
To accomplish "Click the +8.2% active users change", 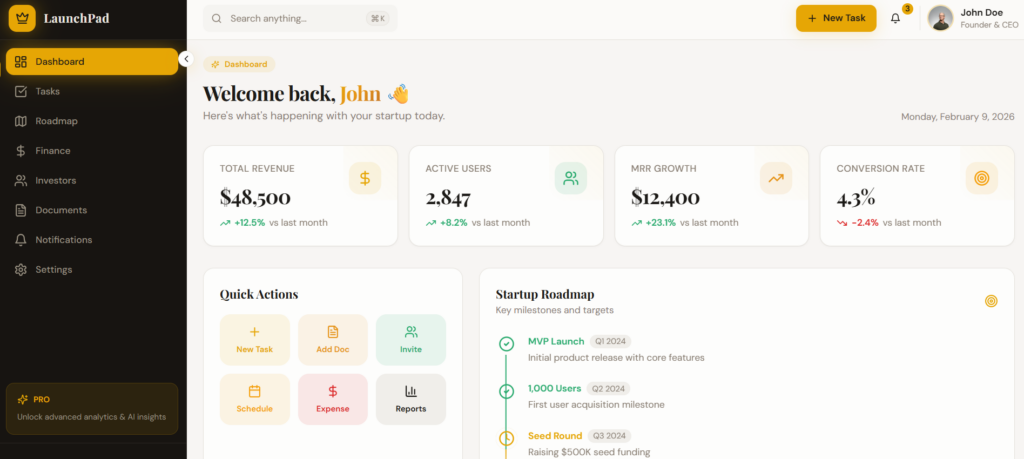I will [x=453, y=223].
